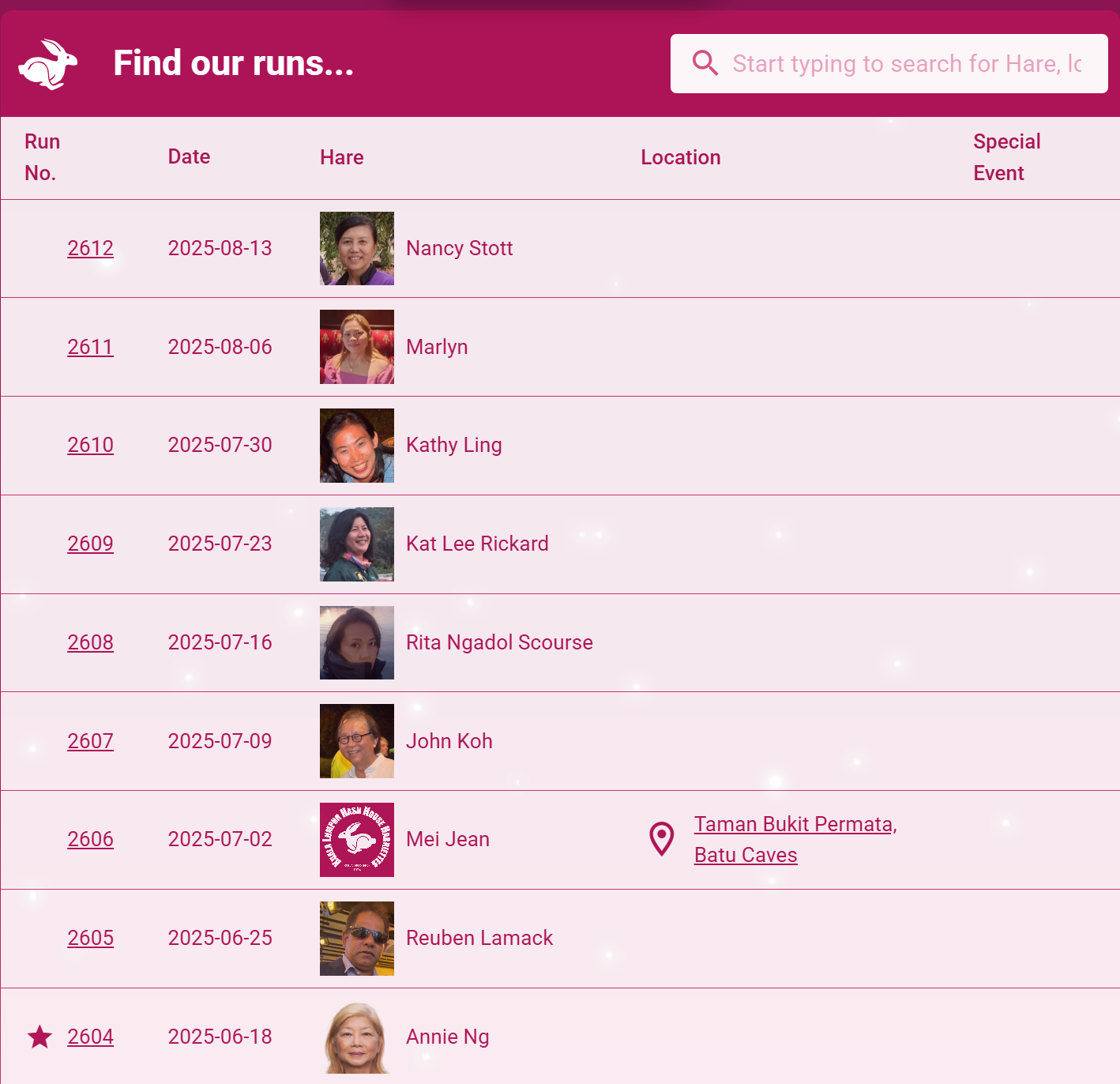Click the Location column header
This screenshot has height=1084, width=1120.
tap(680, 157)
